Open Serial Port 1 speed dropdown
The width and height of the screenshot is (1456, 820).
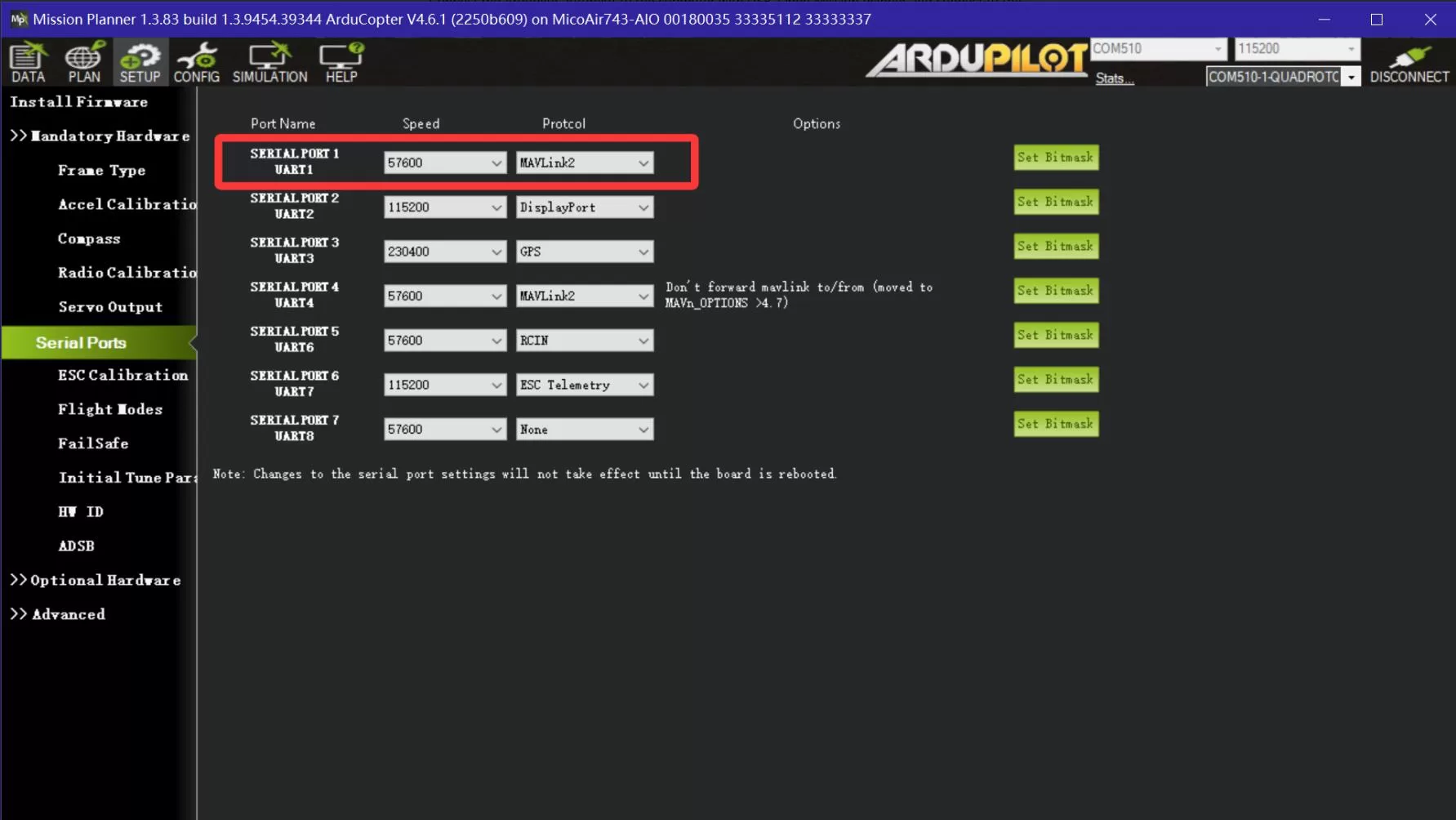point(444,163)
